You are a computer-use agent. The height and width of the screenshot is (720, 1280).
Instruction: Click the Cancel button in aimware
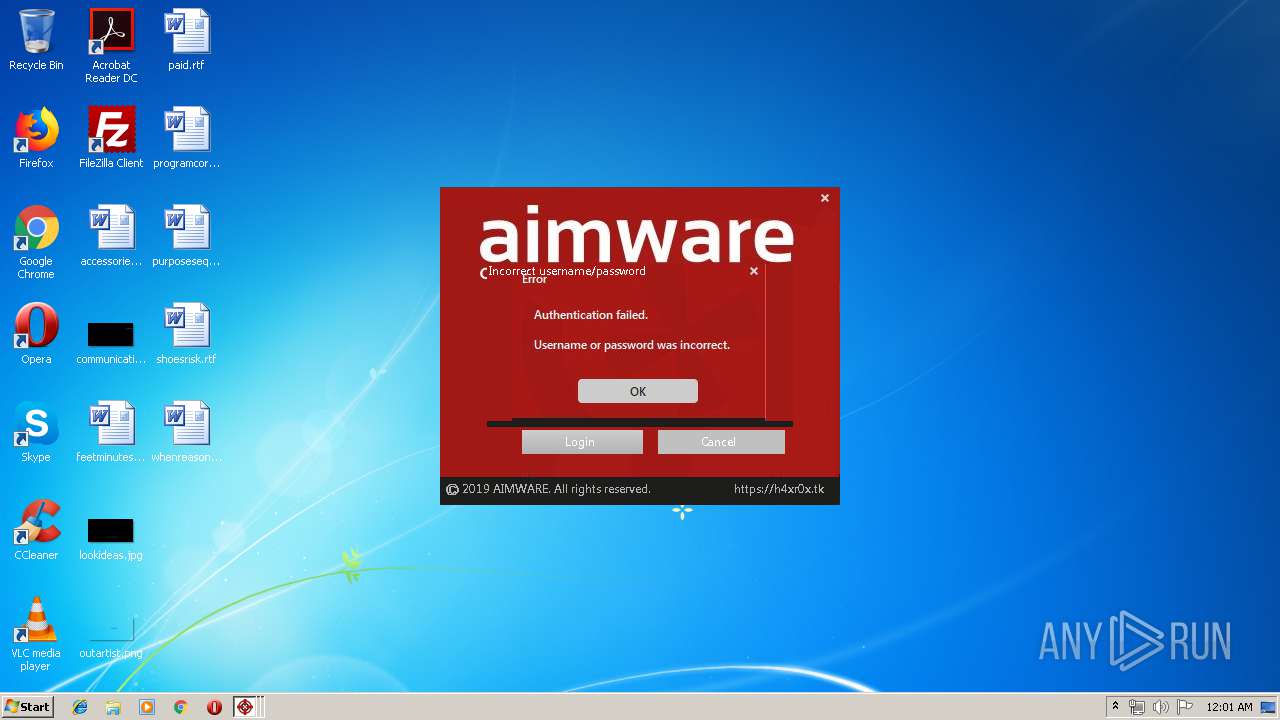click(721, 442)
